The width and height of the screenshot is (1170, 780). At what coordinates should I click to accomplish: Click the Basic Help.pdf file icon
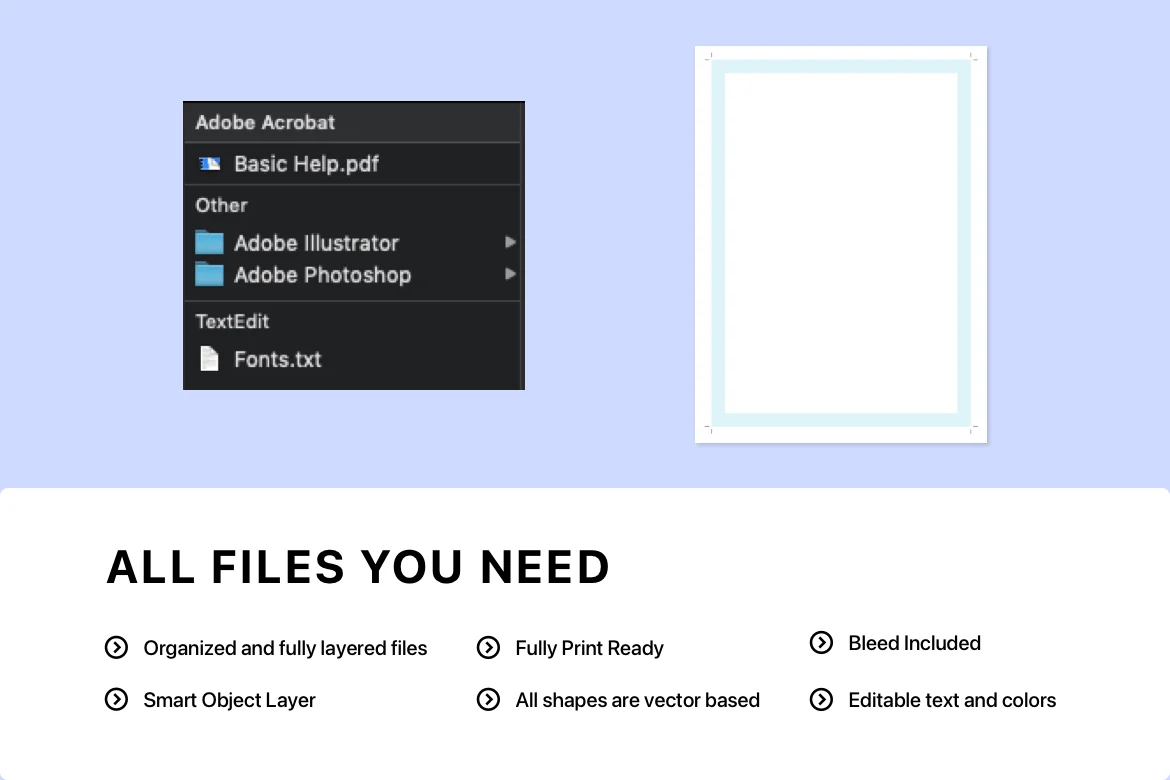[210, 164]
